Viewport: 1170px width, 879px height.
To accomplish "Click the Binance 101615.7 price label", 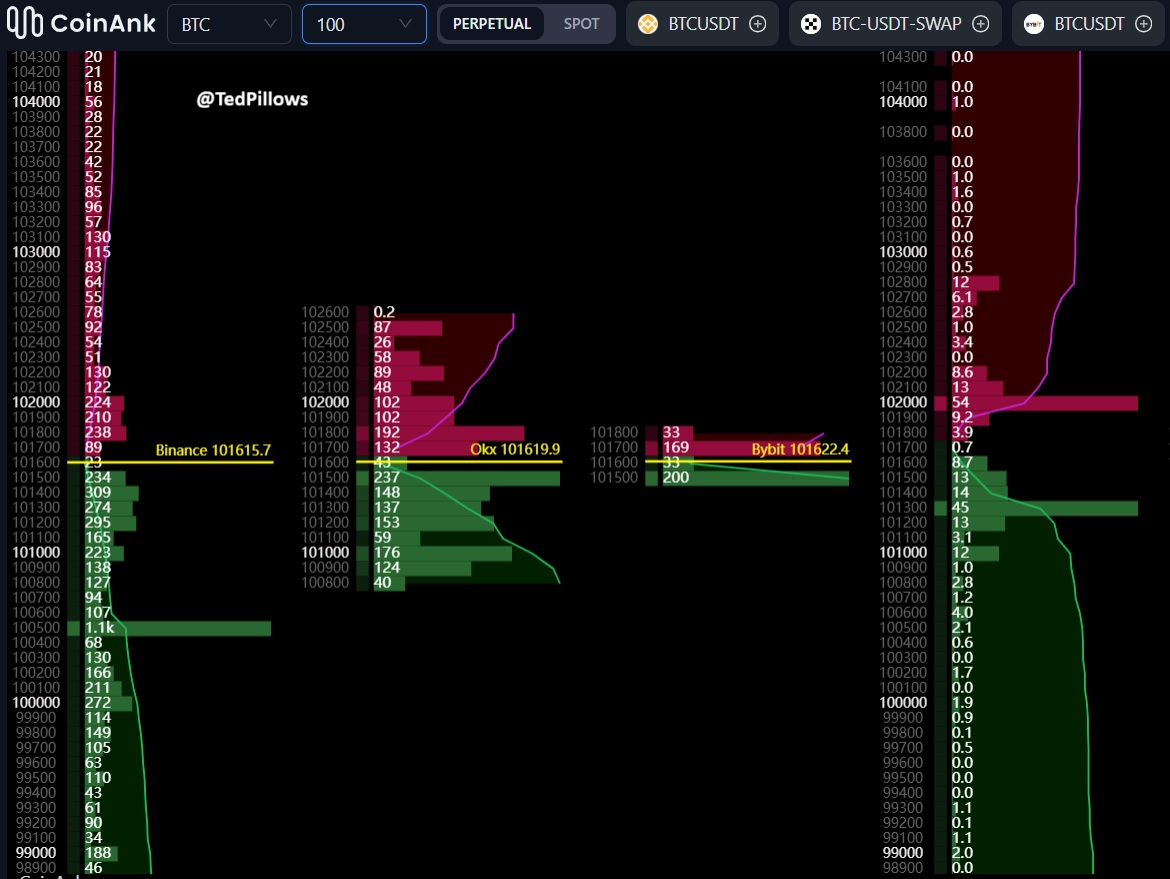I will pos(213,451).
